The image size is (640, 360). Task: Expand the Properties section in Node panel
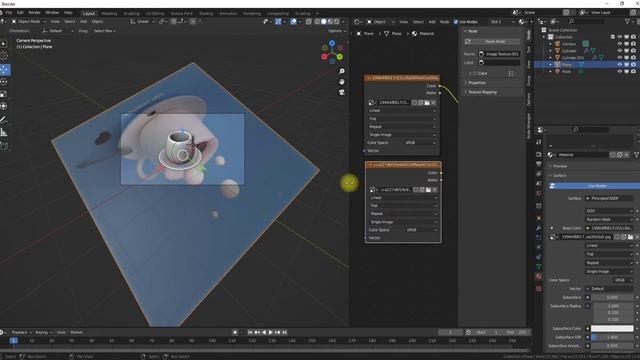pos(476,83)
